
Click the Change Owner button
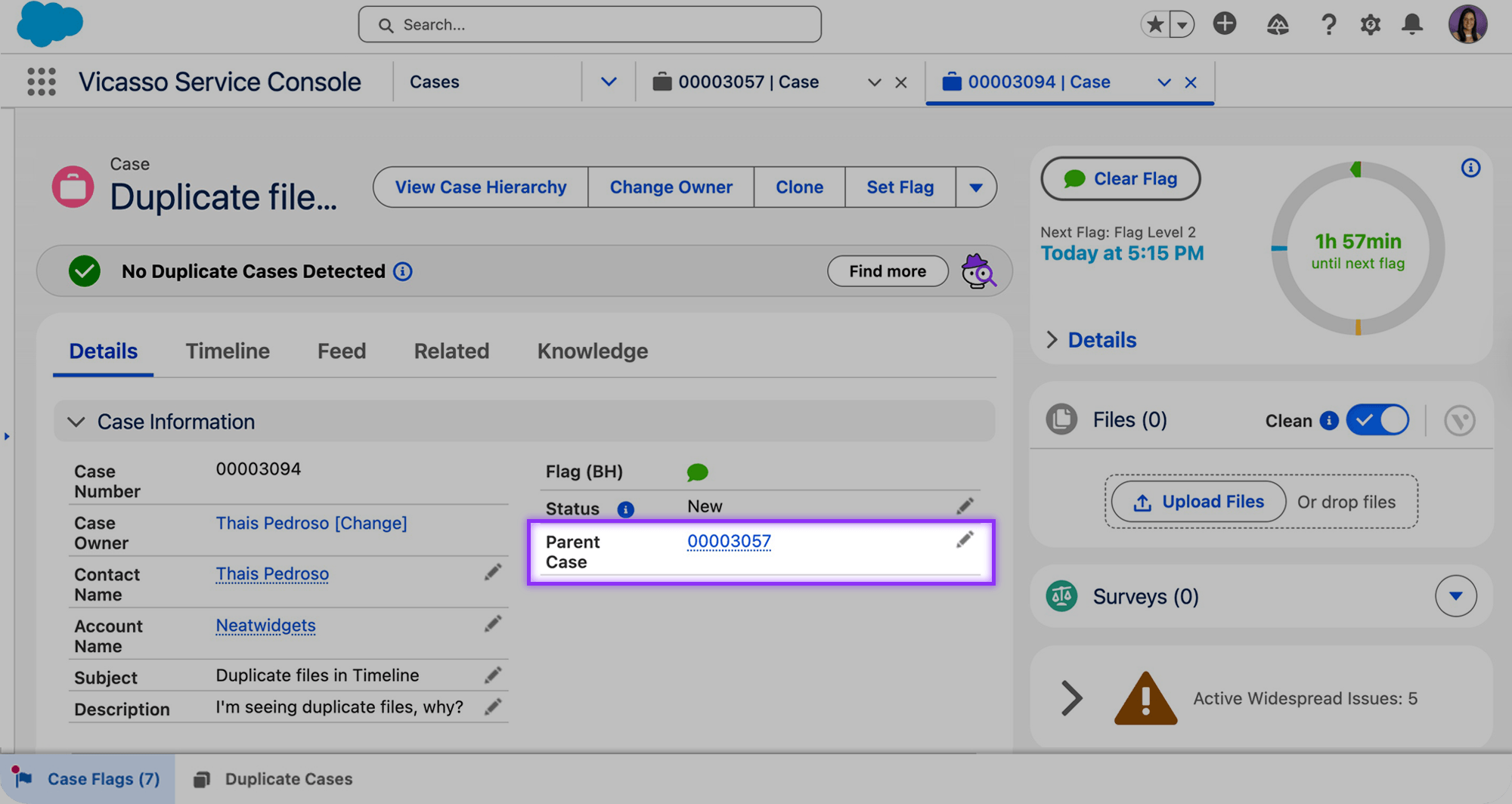pyautogui.click(x=671, y=187)
